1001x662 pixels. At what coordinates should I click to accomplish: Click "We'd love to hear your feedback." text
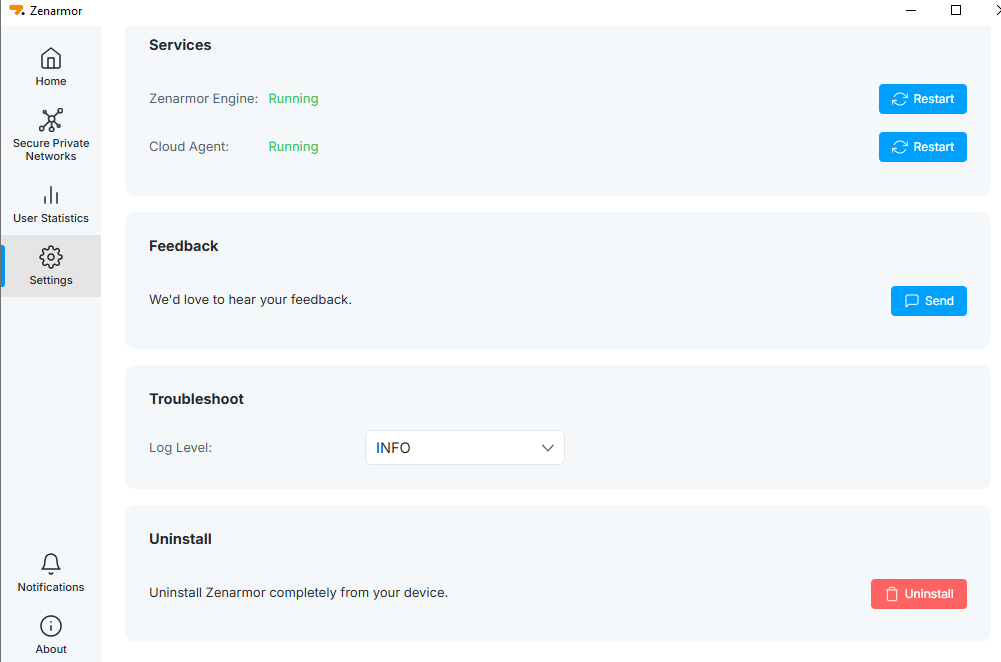click(x=250, y=299)
